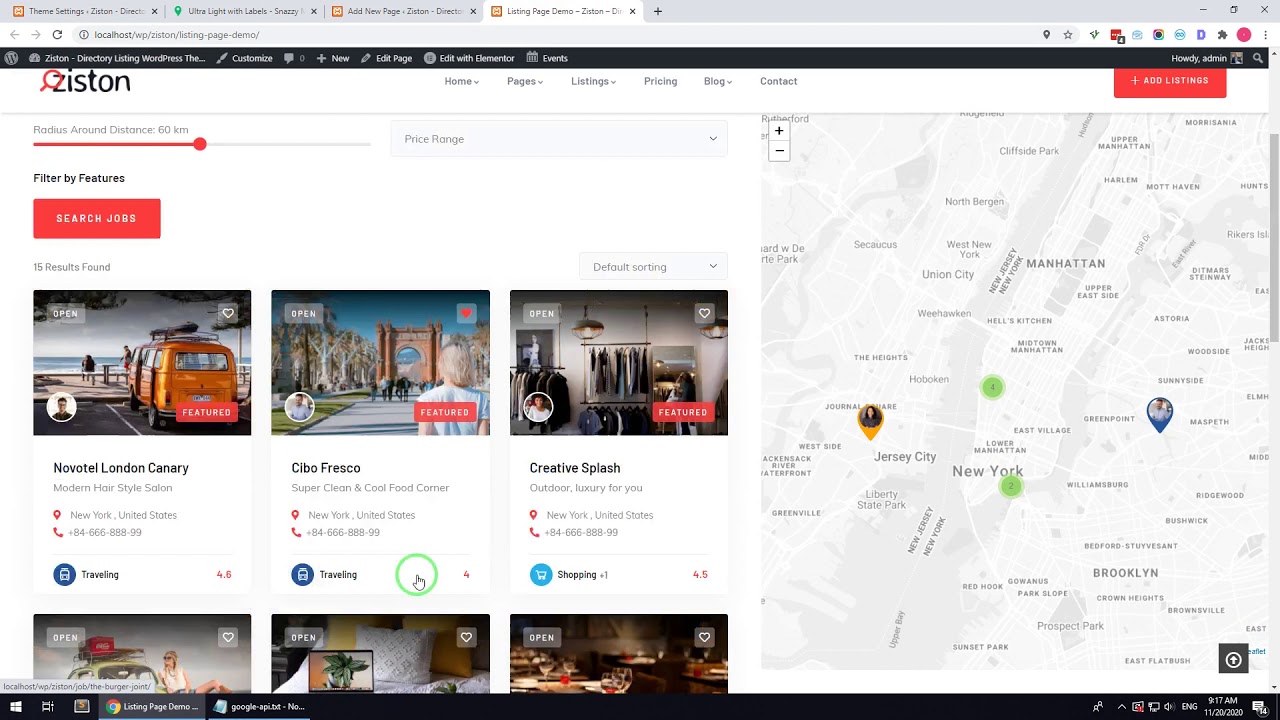
Task: Click the location pin icon in address bar
Action: click(x=1046, y=35)
